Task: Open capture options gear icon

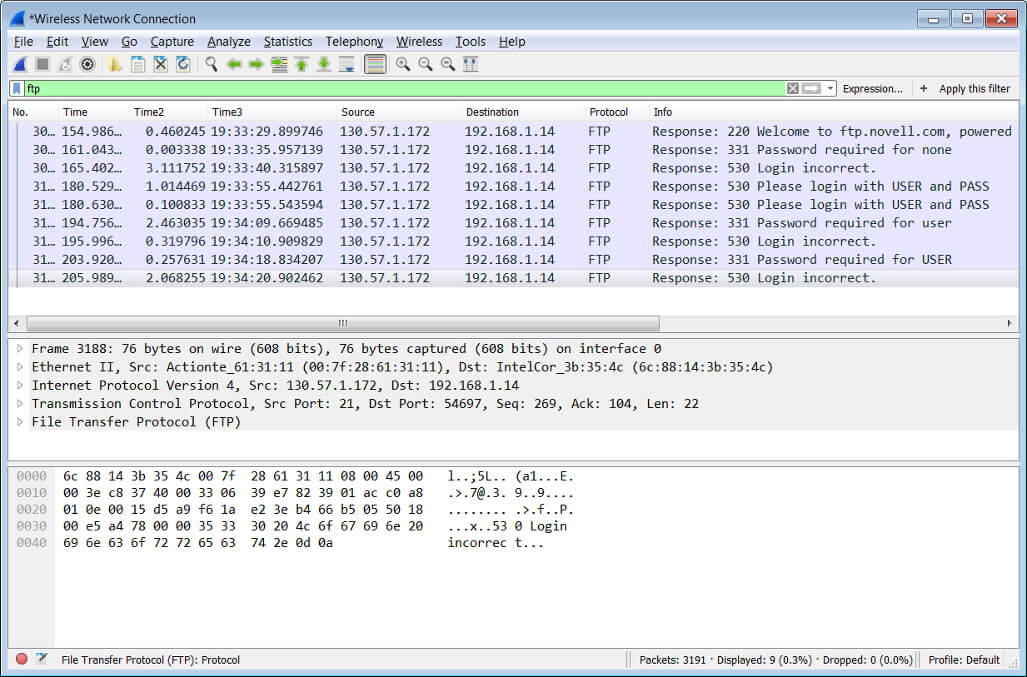Action: pos(87,64)
